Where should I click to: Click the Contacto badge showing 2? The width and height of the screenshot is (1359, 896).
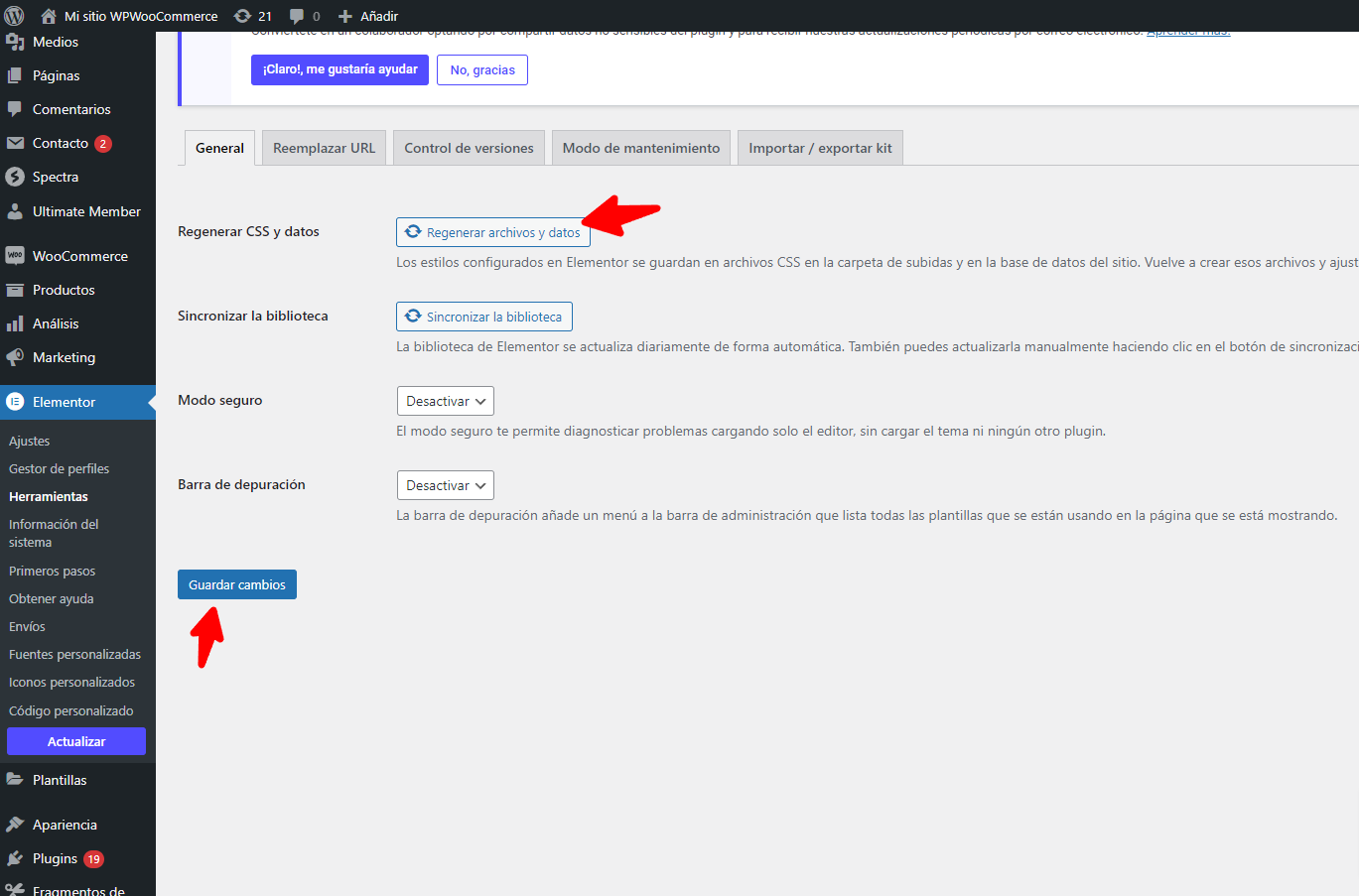102,143
